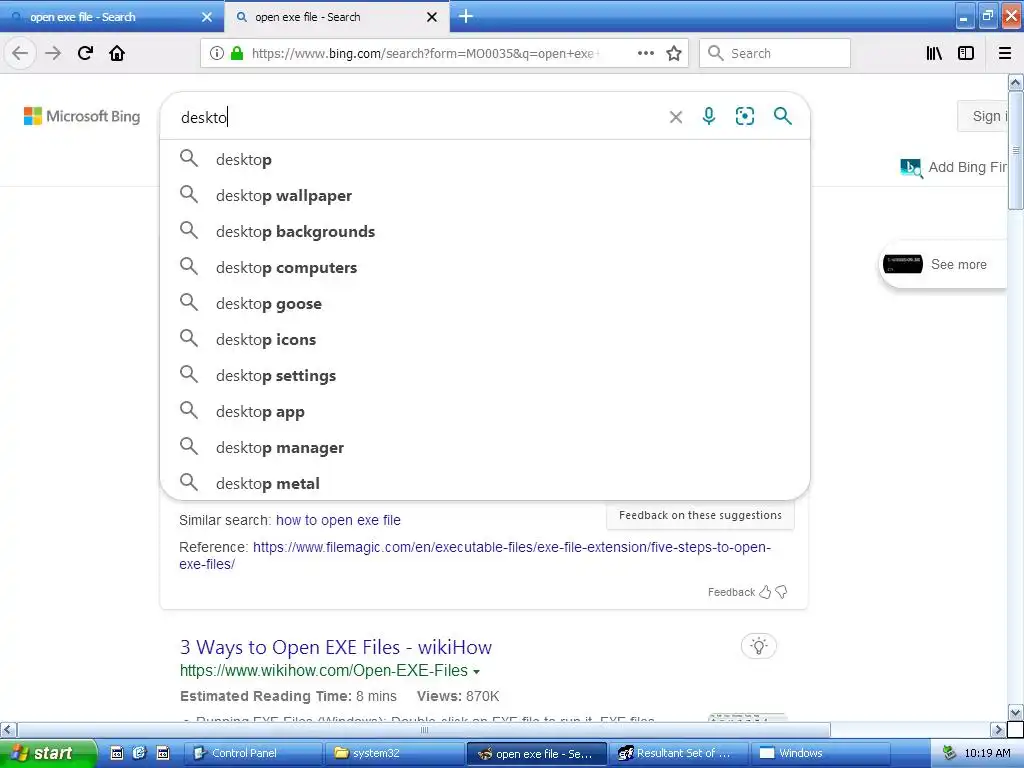
Task: Click horizontal scrollbar left arrow
Action: 8,729
